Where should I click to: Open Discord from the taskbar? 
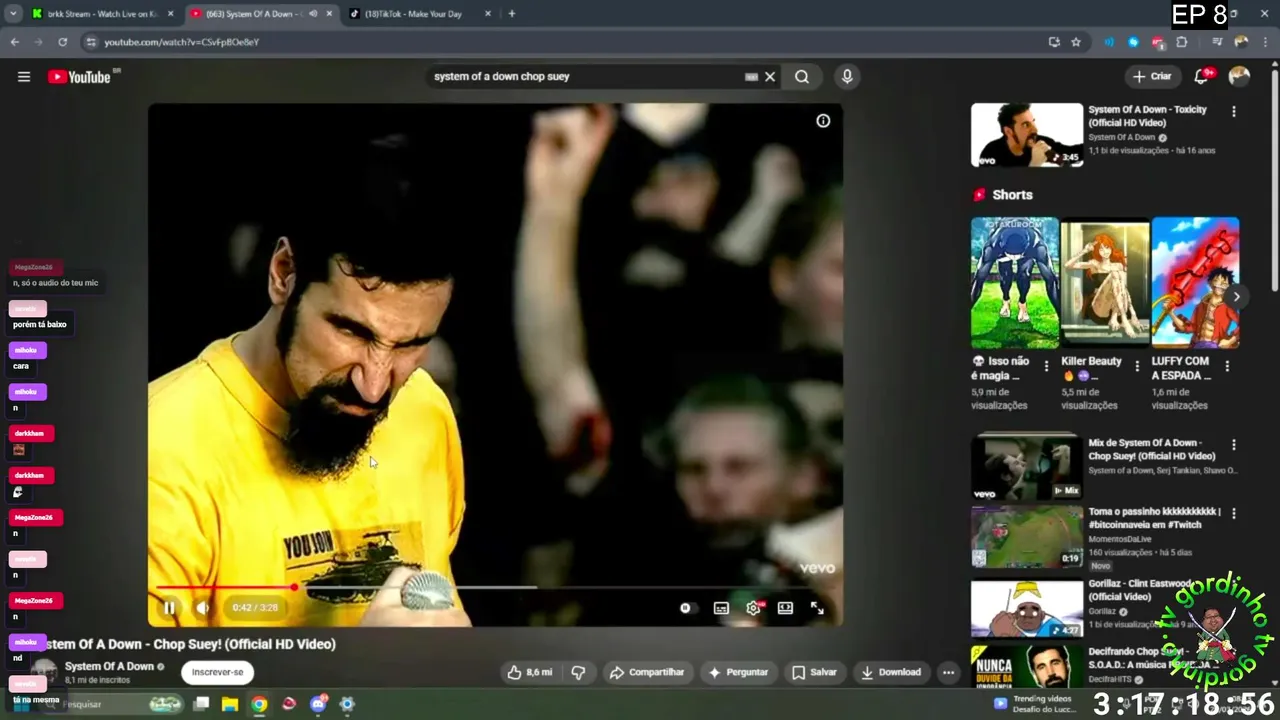point(318,704)
